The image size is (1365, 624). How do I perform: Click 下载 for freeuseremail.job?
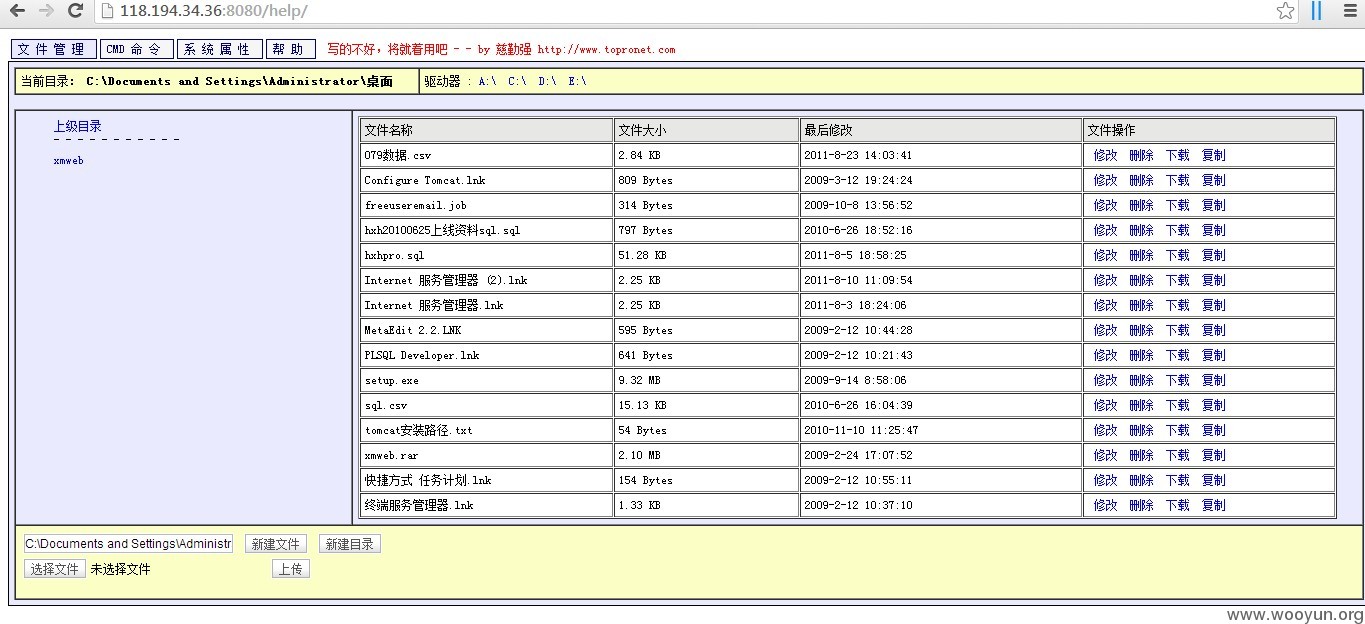pos(1177,205)
